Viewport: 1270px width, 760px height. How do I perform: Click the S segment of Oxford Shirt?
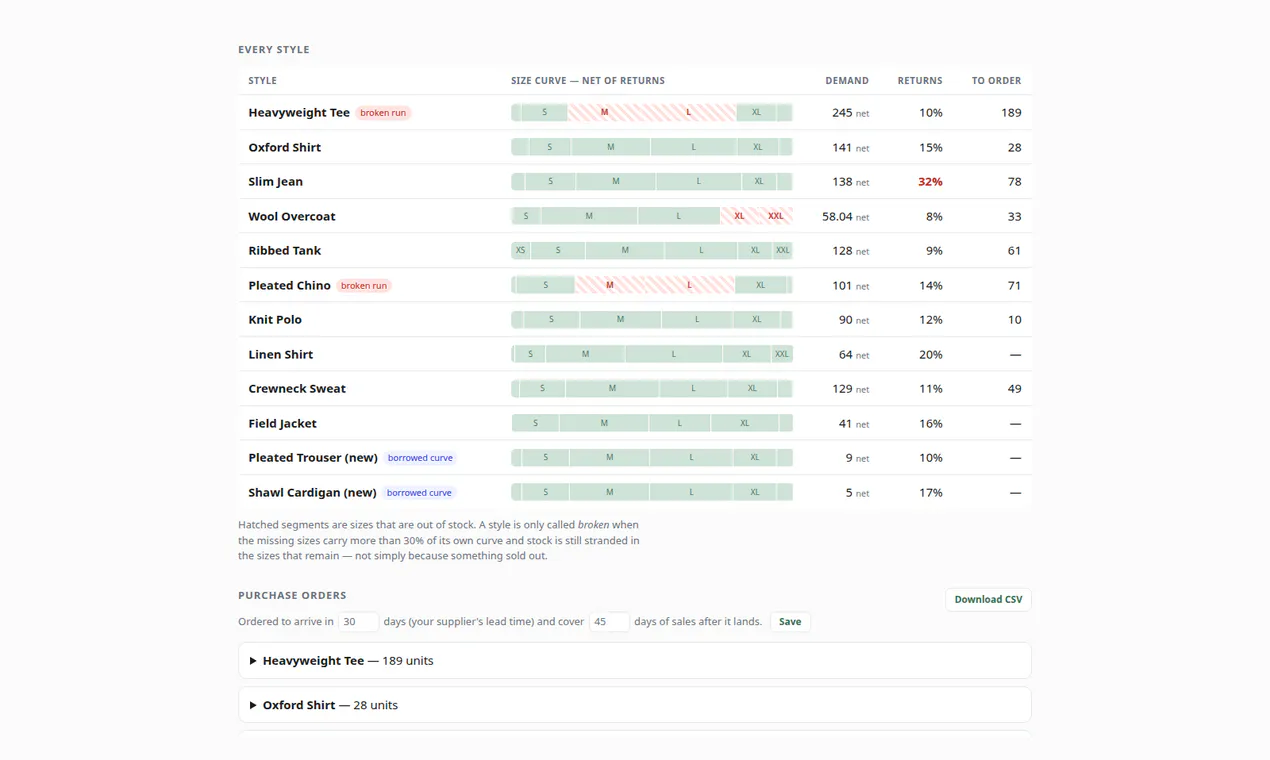549,147
